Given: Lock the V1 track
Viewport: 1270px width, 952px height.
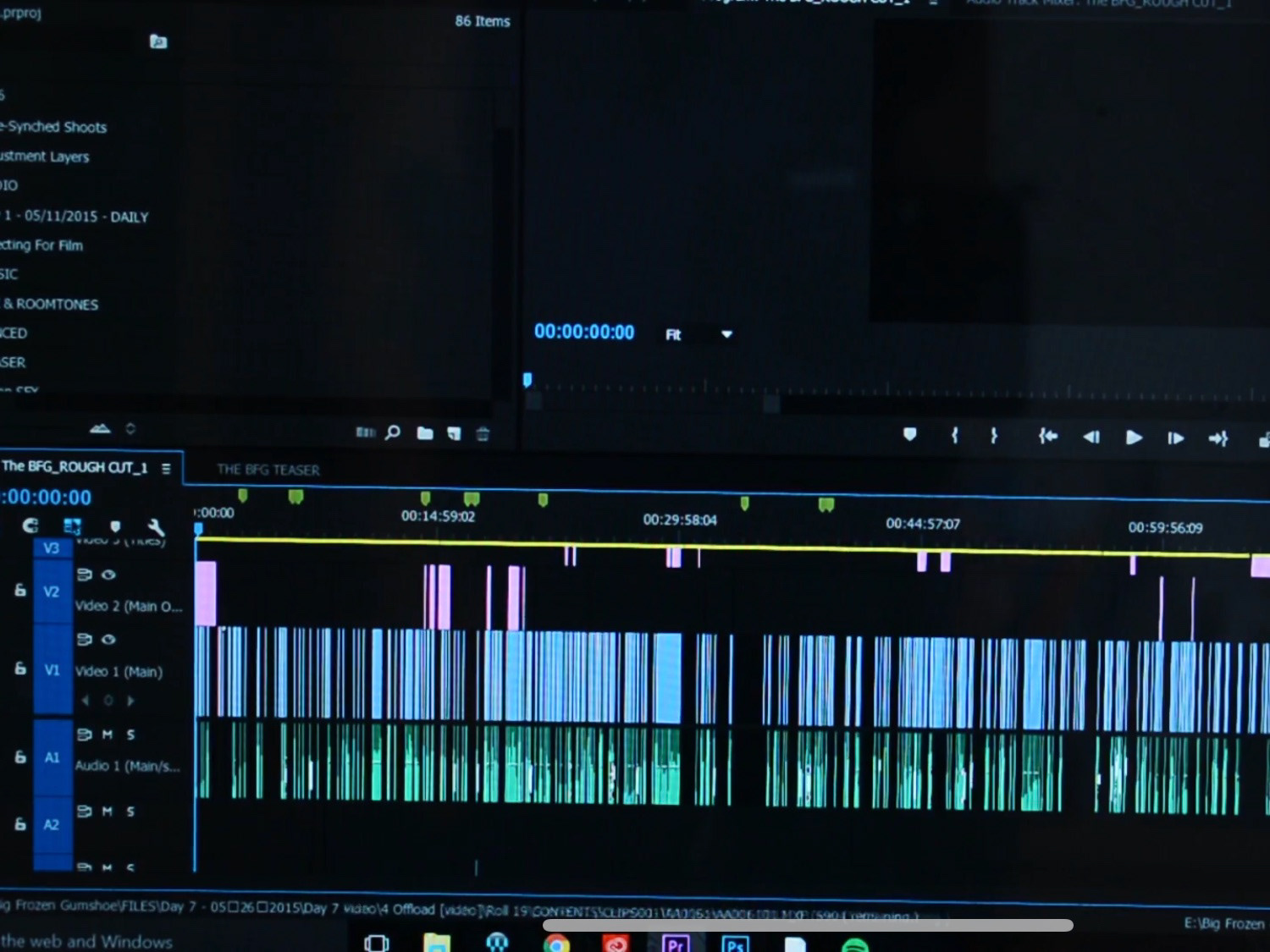Looking at the screenshot, I should [x=20, y=669].
